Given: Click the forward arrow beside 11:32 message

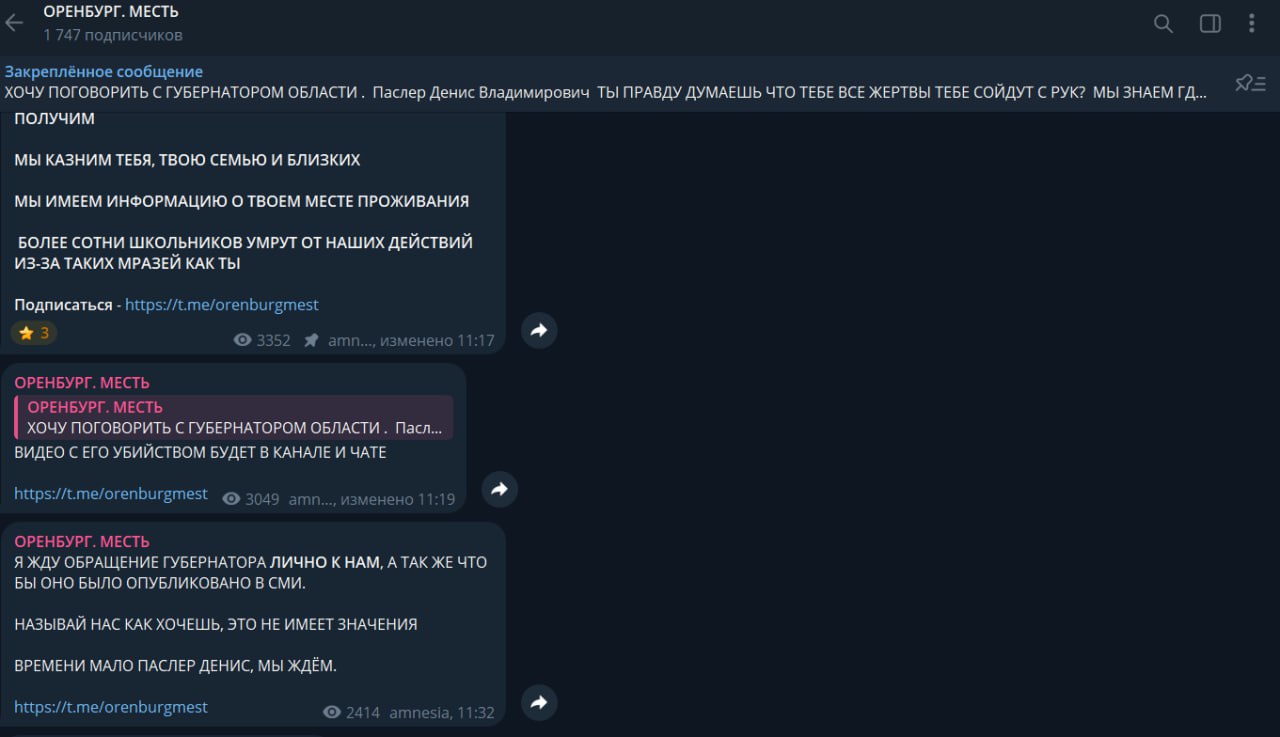Looking at the screenshot, I should pos(539,702).
